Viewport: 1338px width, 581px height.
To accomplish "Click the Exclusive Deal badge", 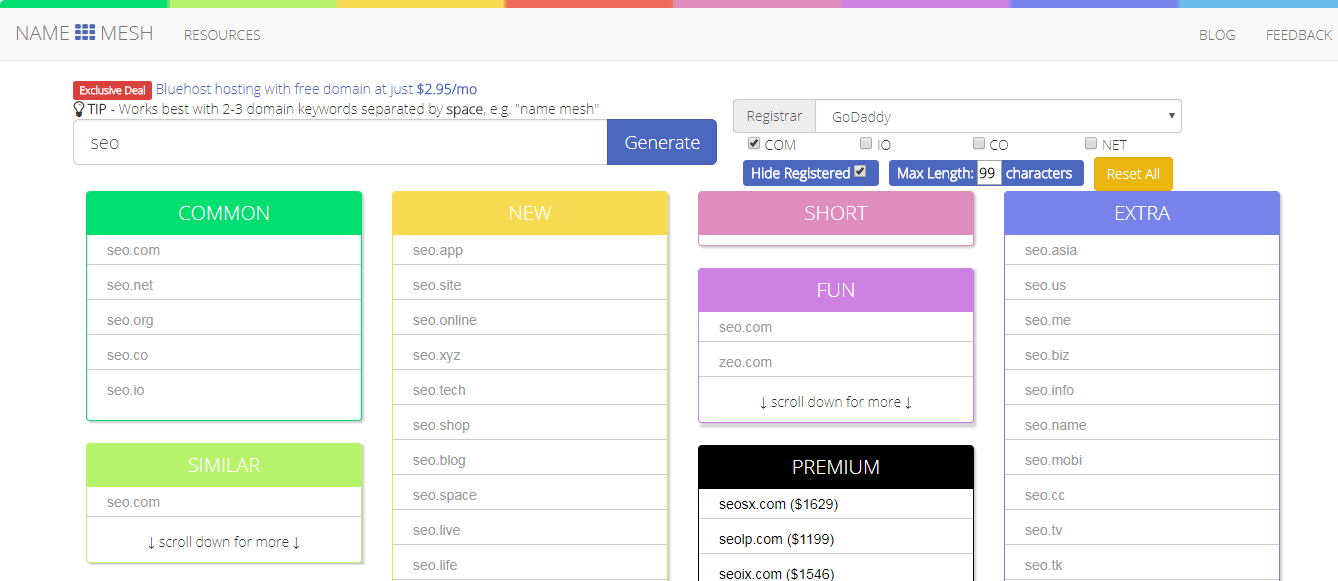I will coord(113,90).
